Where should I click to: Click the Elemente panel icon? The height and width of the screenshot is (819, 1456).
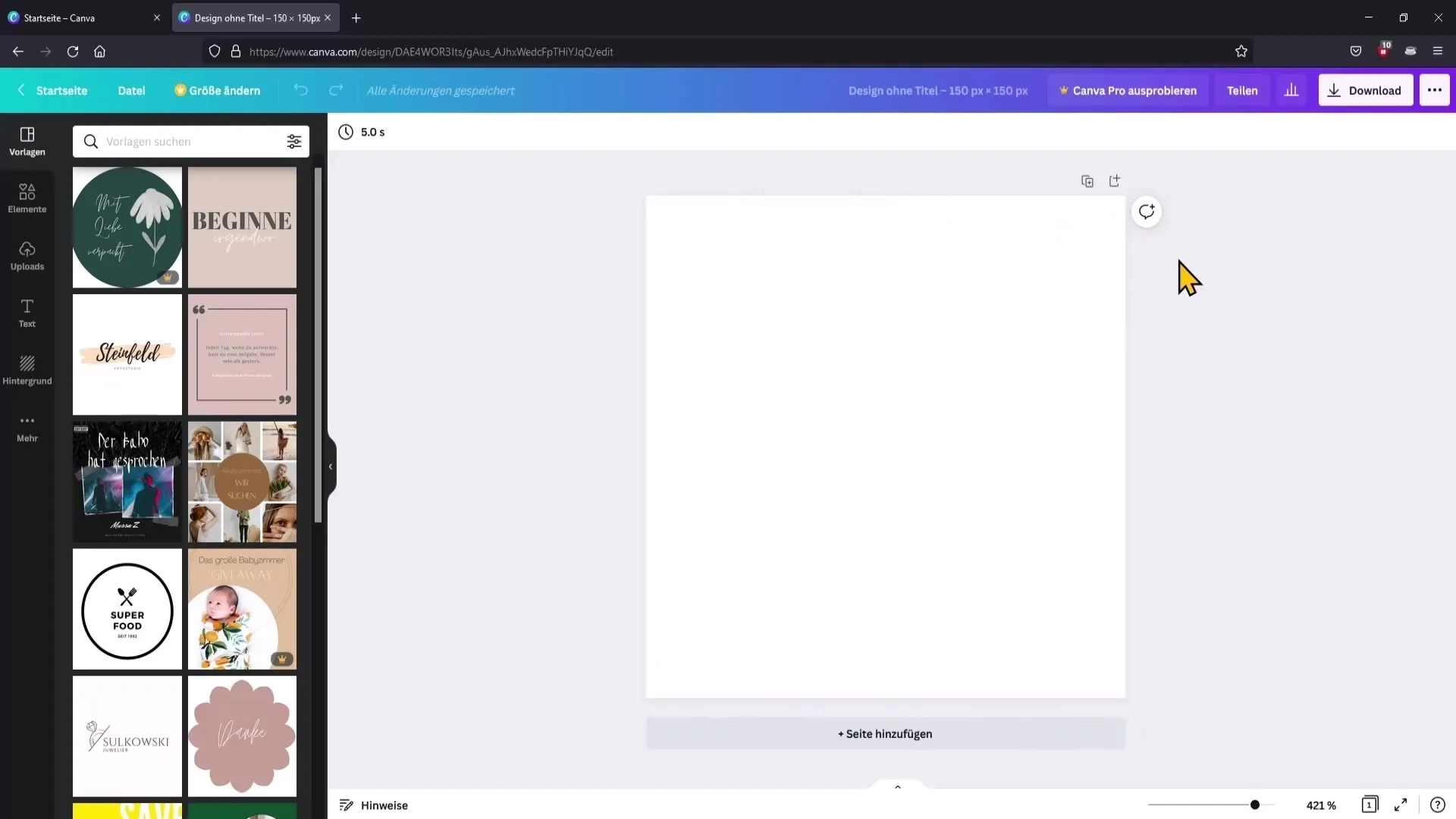[27, 197]
